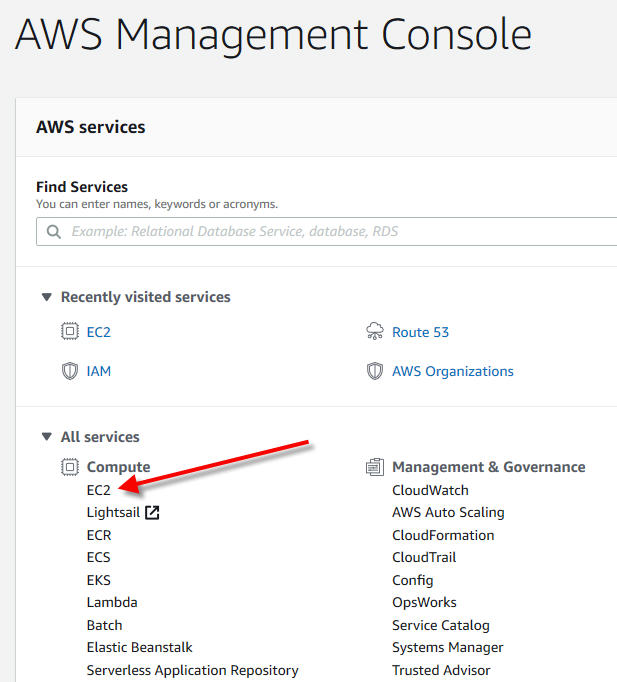617x682 pixels.
Task: Click the Route 53 cloud icon
Action: point(375,332)
